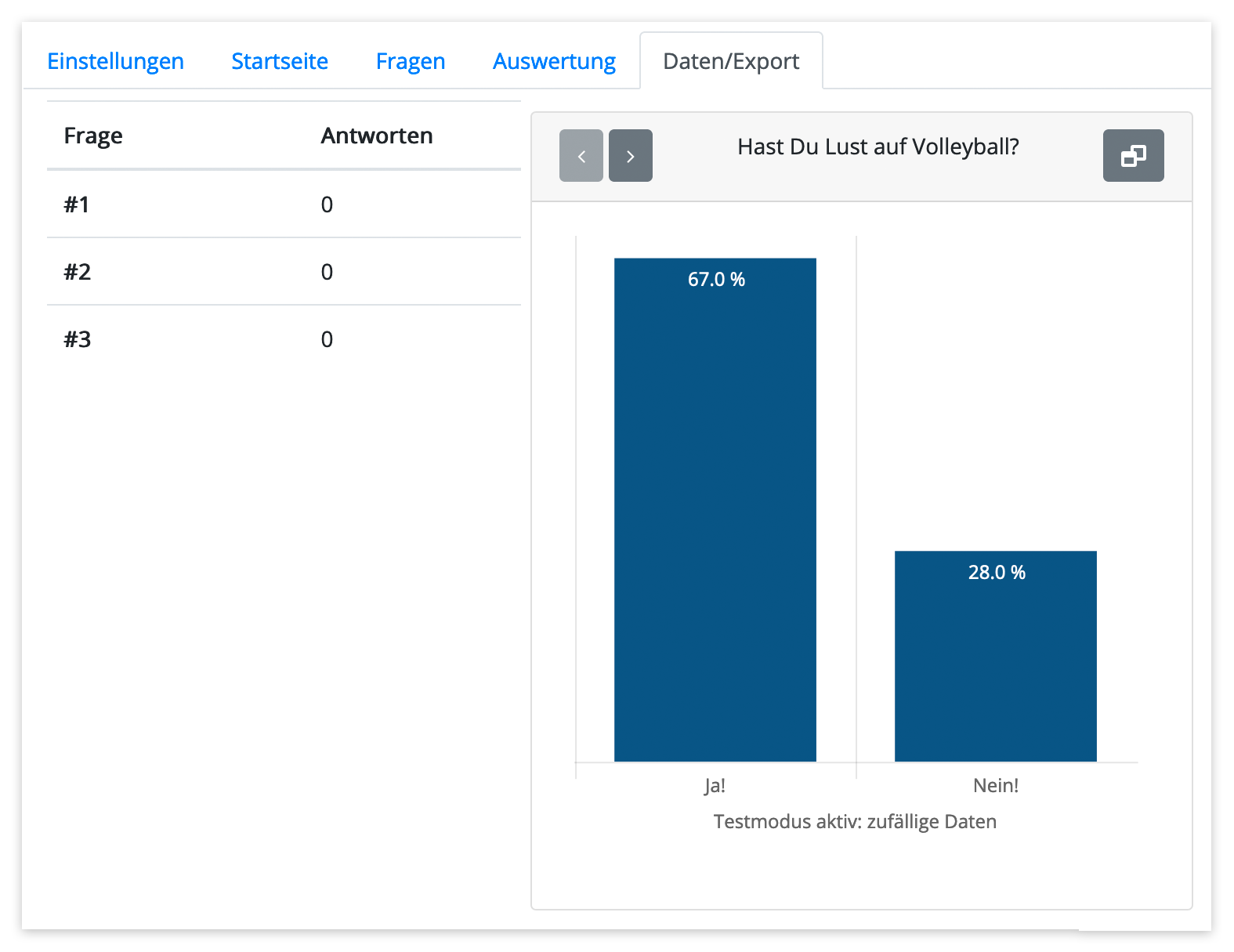This screenshot has width=1234, height=952.
Task: Open chart in pop-out window
Action: [x=1132, y=156]
